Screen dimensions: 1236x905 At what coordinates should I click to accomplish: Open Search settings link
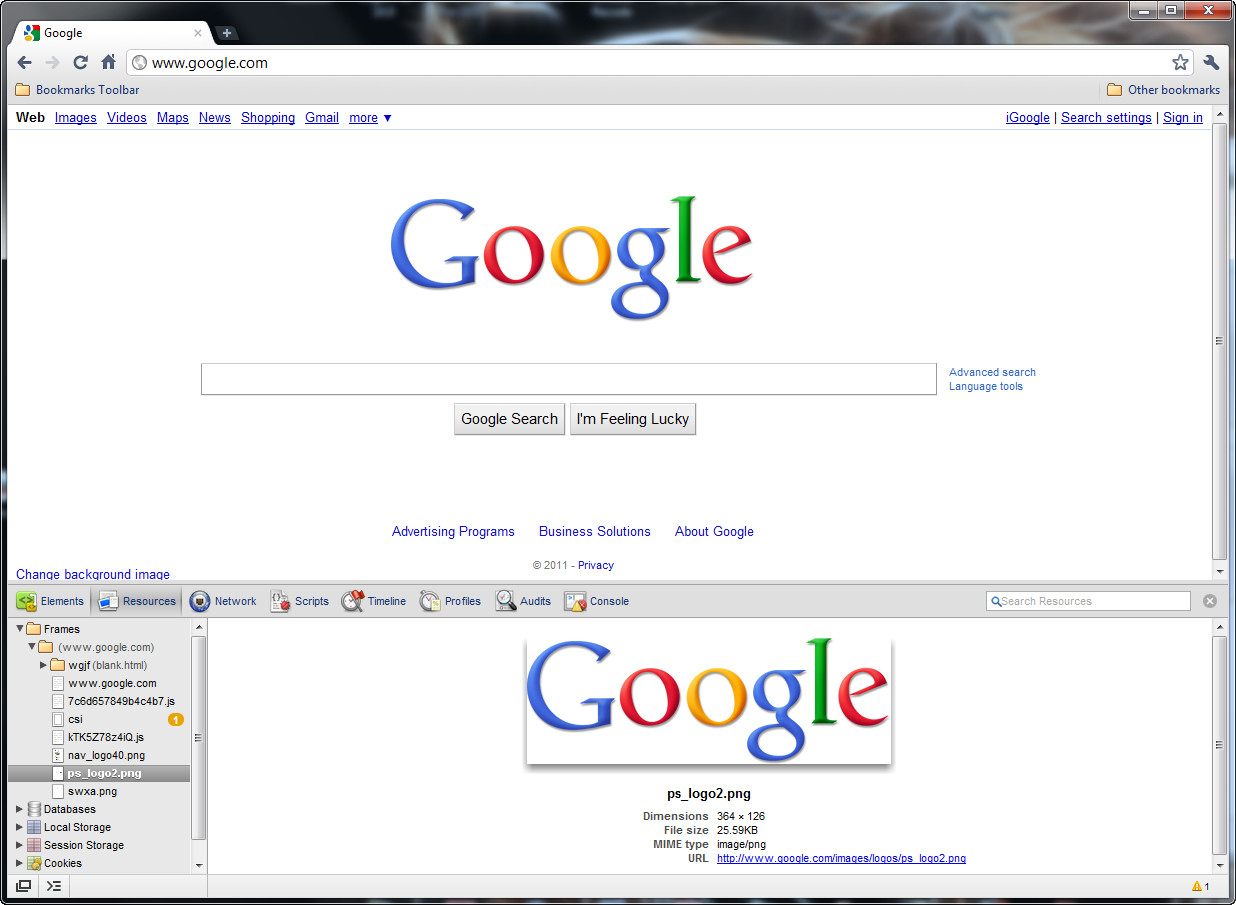coord(1106,118)
